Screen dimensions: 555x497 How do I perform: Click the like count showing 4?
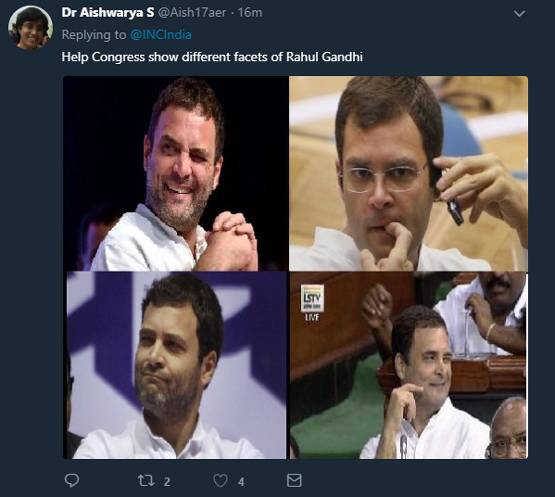tap(241, 482)
